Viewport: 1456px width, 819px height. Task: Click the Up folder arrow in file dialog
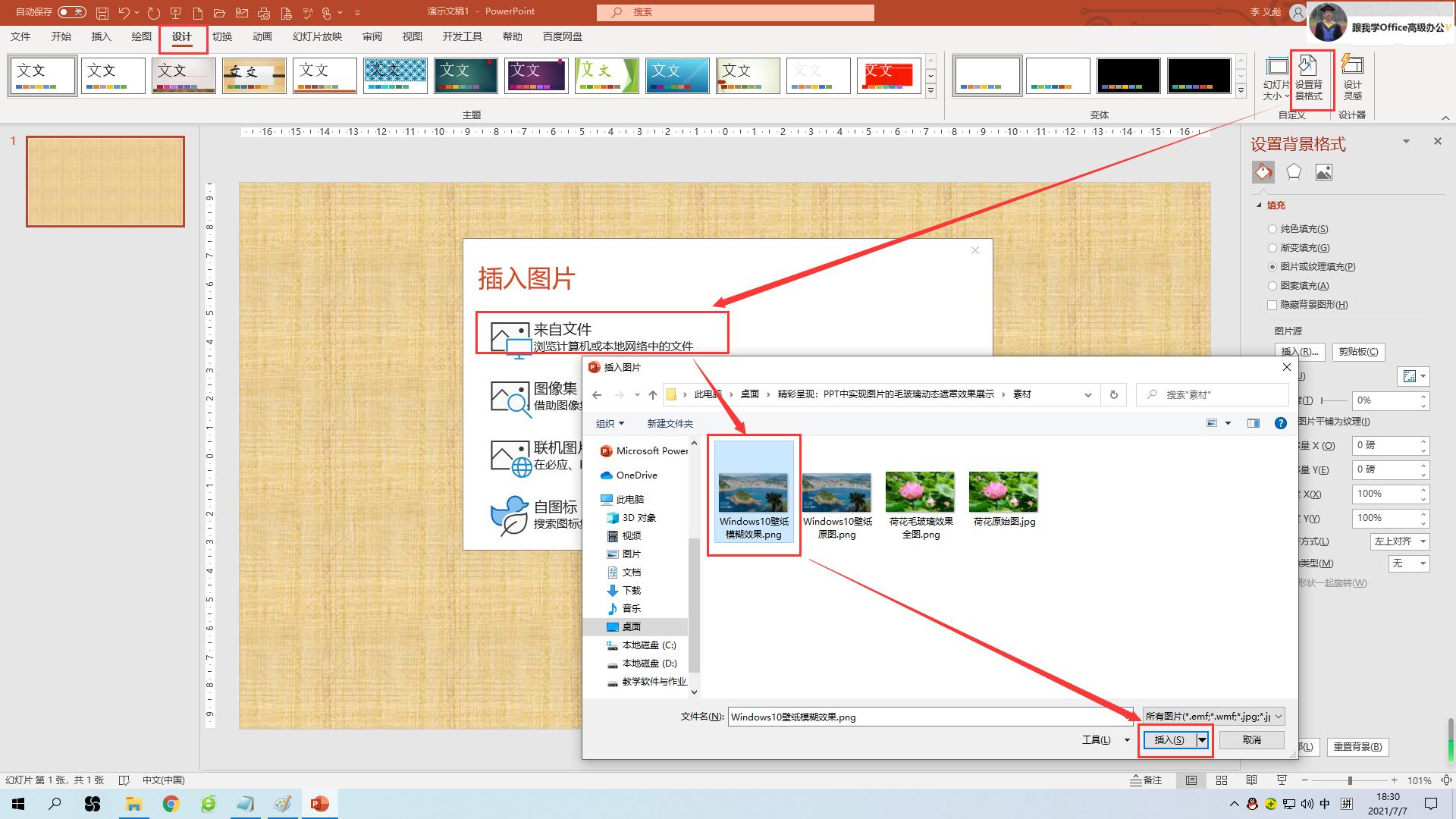[x=652, y=394]
